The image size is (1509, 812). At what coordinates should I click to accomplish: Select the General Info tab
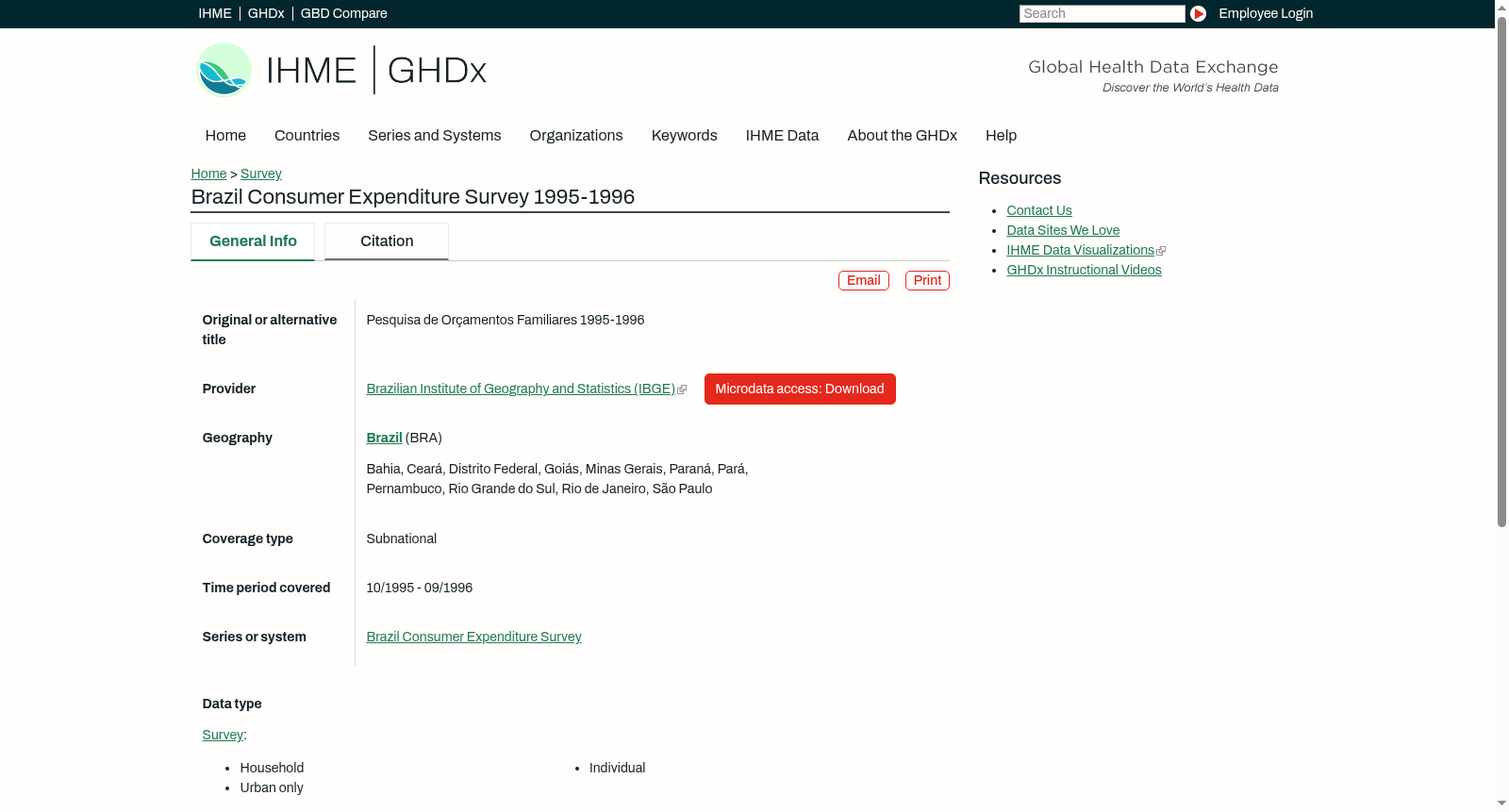[x=253, y=241]
